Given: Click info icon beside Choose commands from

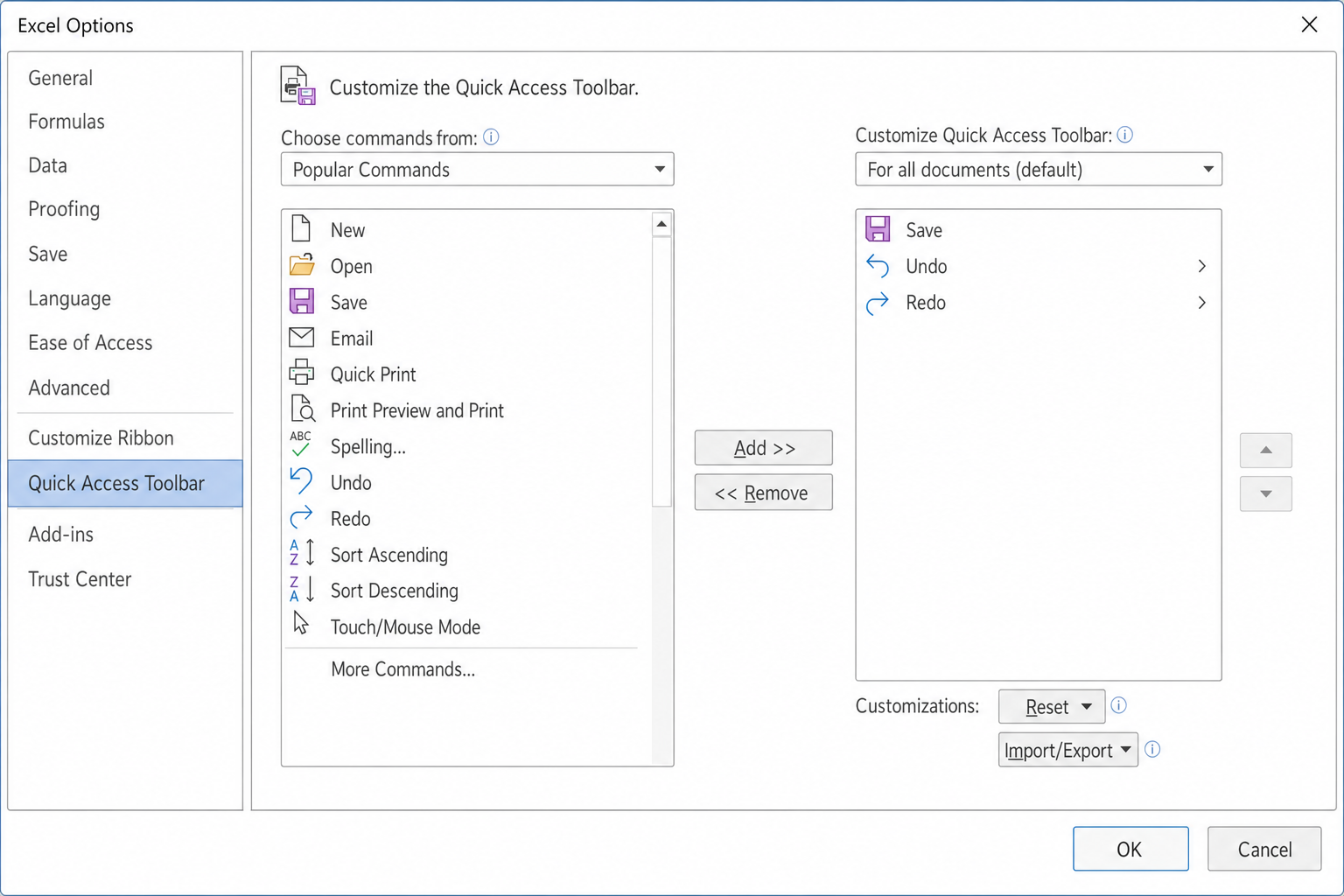Looking at the screenshot, I should point(491,136).
